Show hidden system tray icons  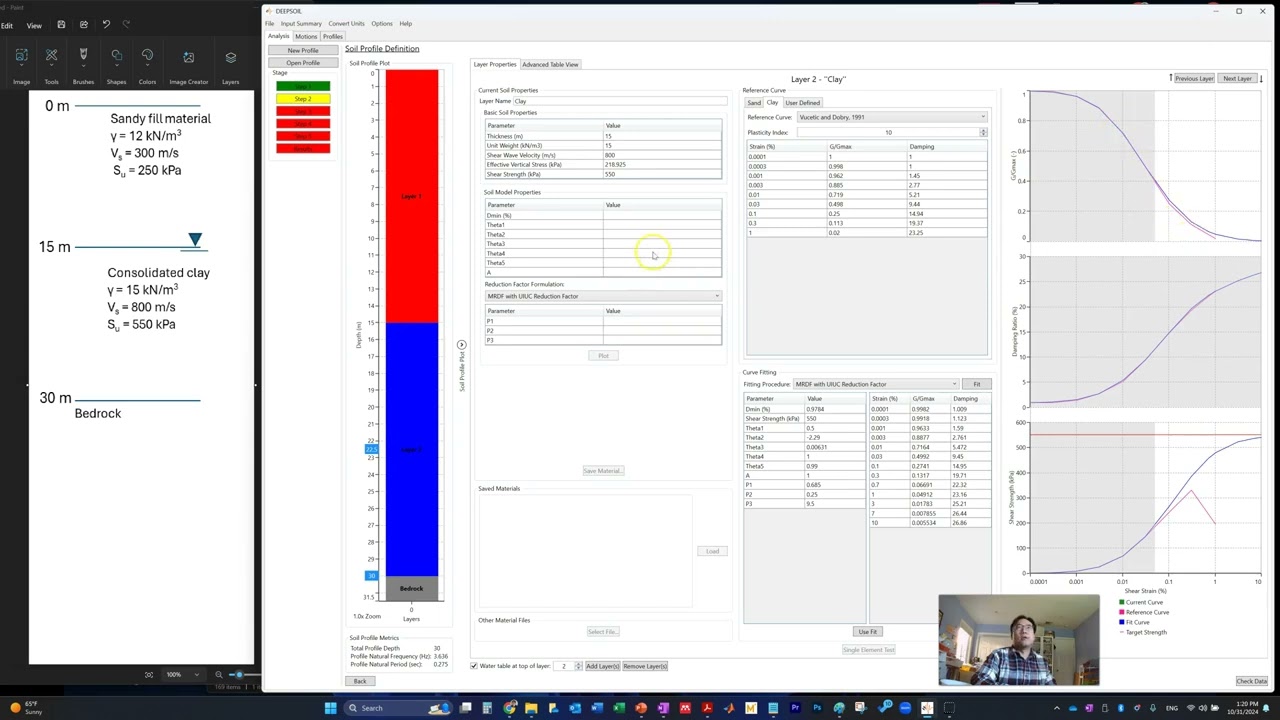pos(1057,708)
